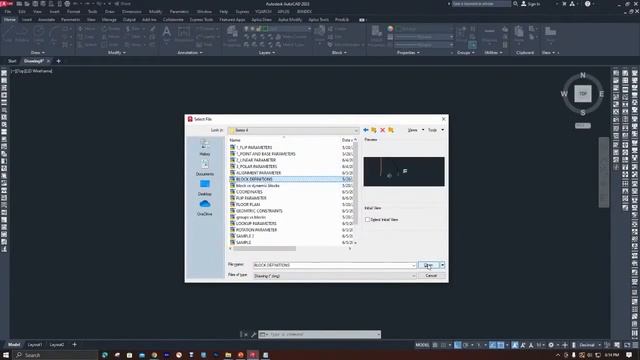The width and height of the screenshot is (640, 360).
Task: Add a new layout with plus beside Layout2
Action: (x=74, y=344)
